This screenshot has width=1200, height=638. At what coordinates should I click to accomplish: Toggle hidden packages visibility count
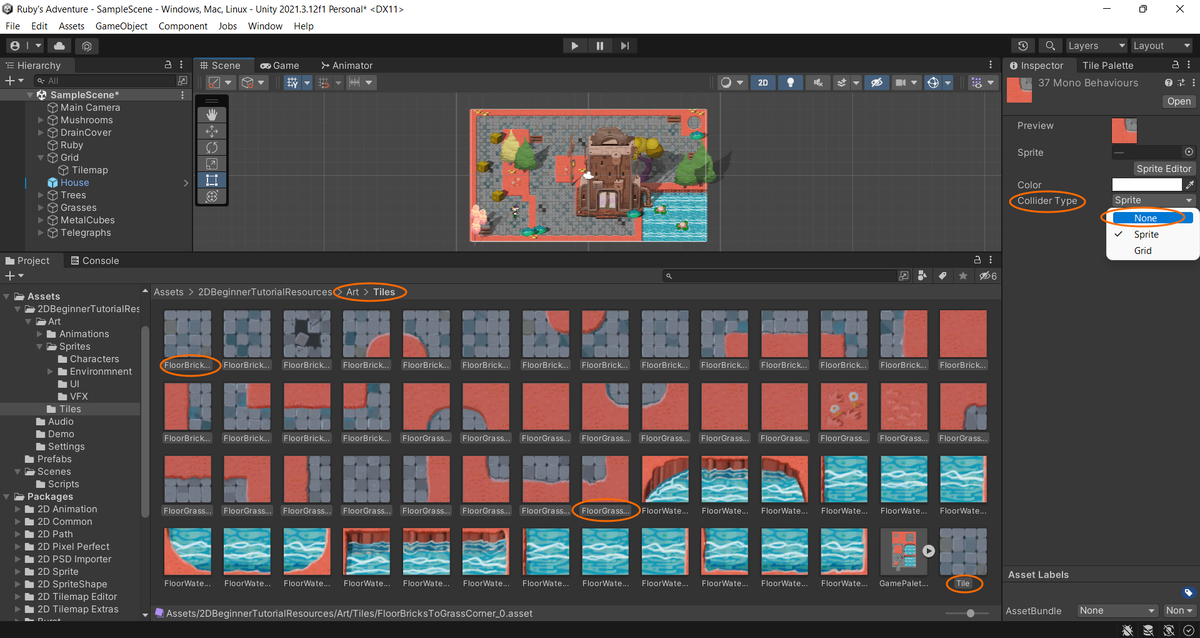coord(988,276)
